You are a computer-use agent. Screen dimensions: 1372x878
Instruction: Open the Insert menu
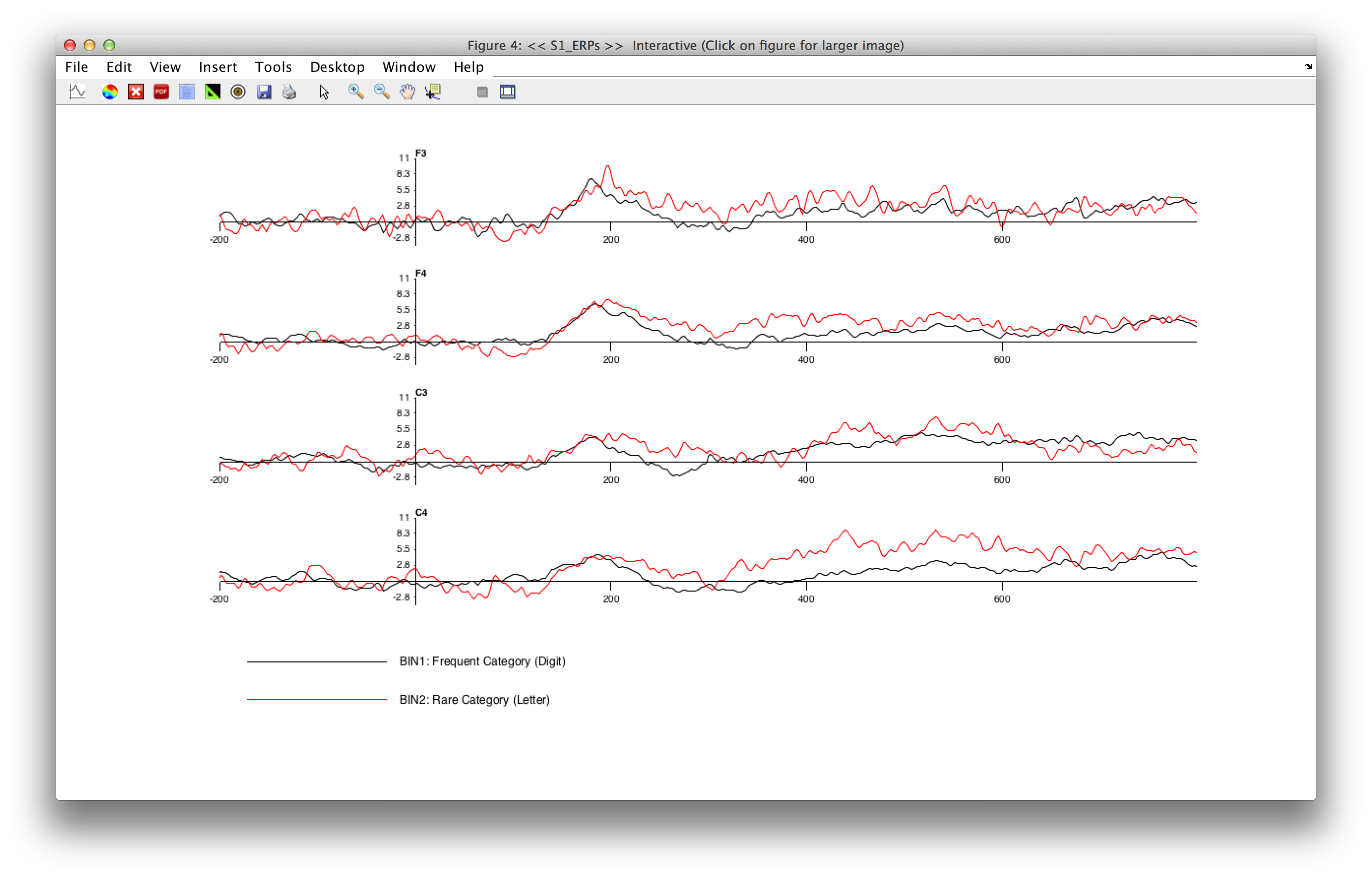[218, 67]
